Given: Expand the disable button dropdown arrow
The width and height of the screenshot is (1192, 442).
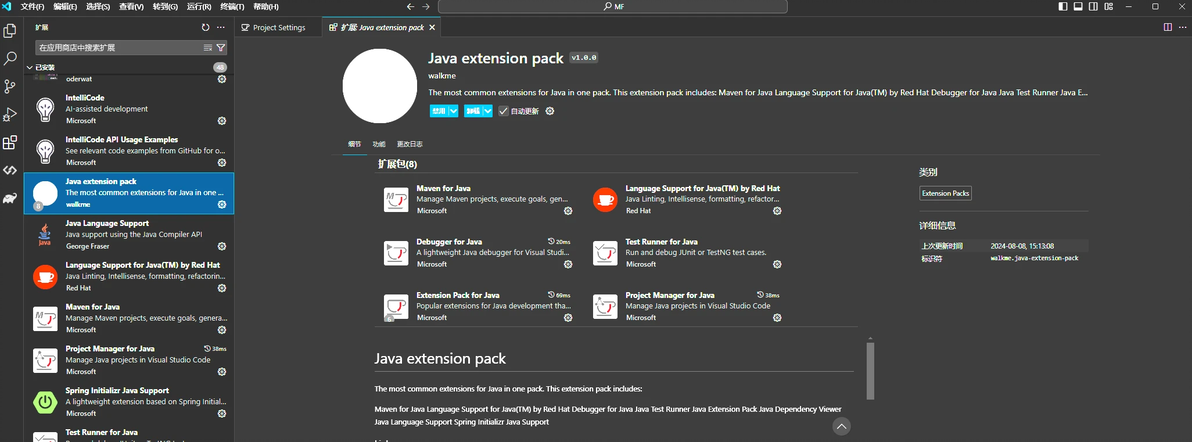Looking at the screenshot, I should [x=453, y=111].
